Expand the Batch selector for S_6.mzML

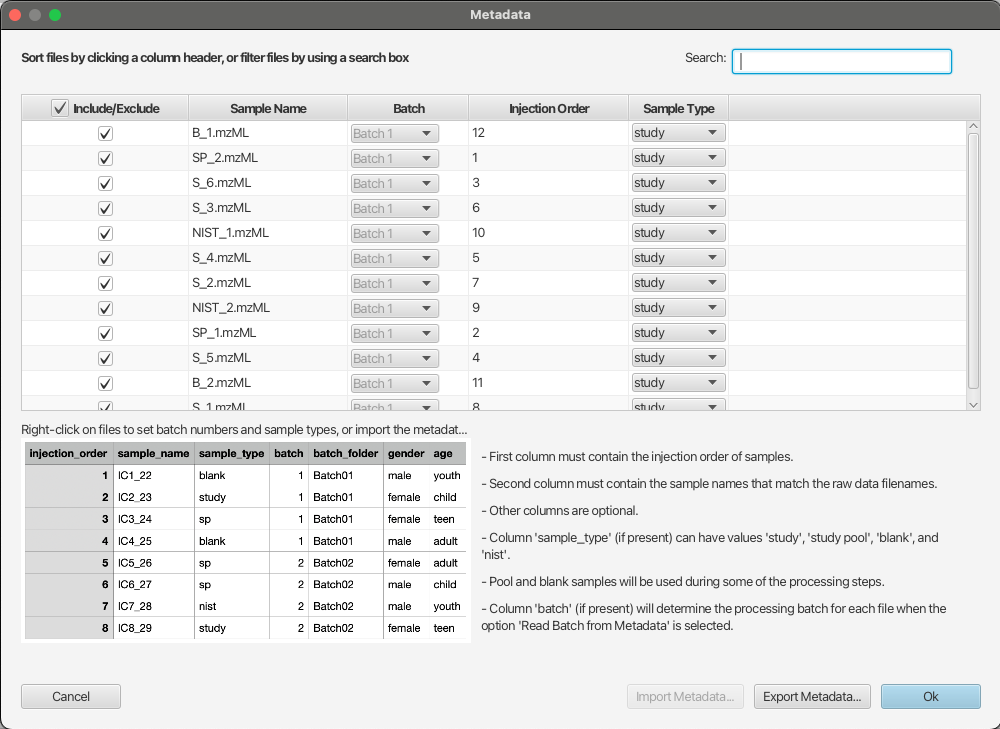pos(395,183)
